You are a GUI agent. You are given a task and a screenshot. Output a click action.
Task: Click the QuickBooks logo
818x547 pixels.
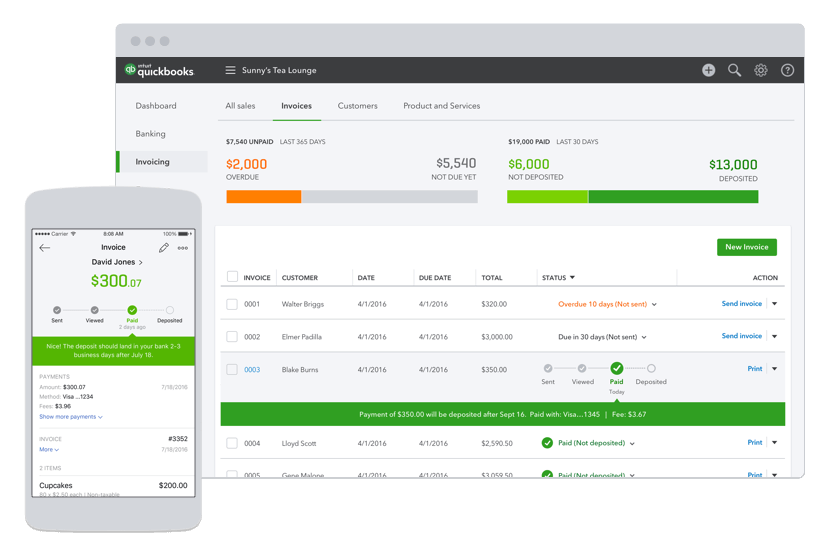(x=159, y=70)
